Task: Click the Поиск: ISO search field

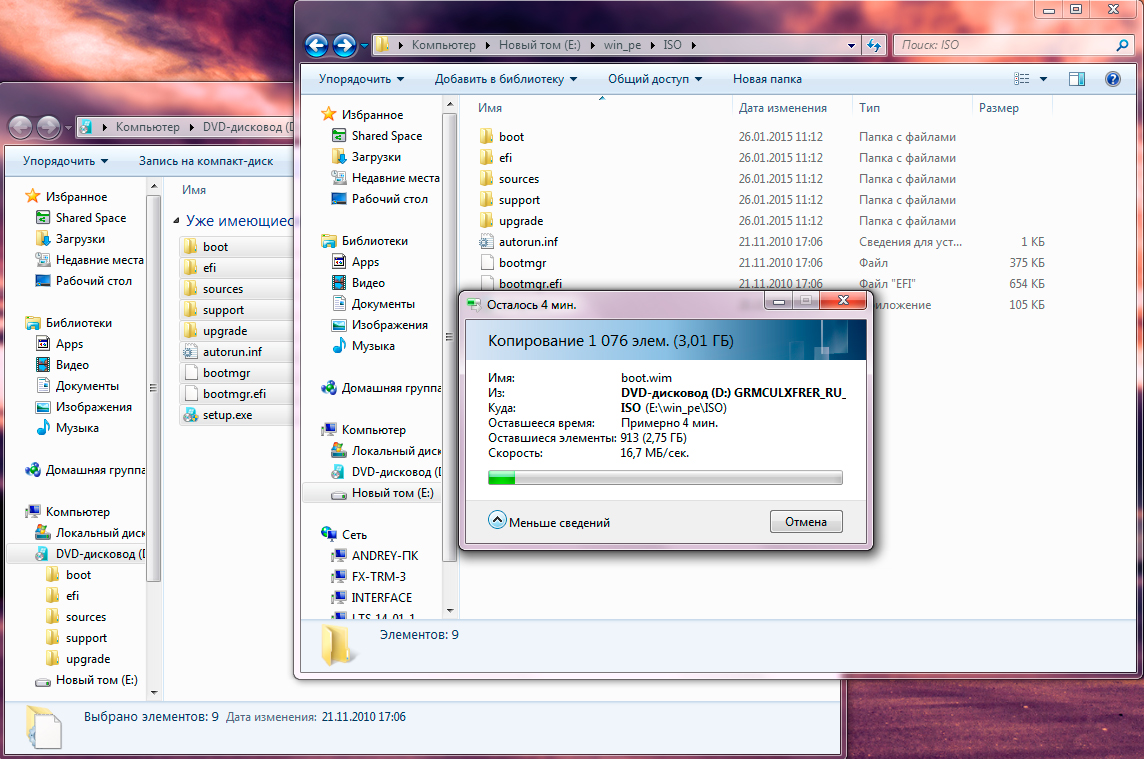Action: [1003, 45]
